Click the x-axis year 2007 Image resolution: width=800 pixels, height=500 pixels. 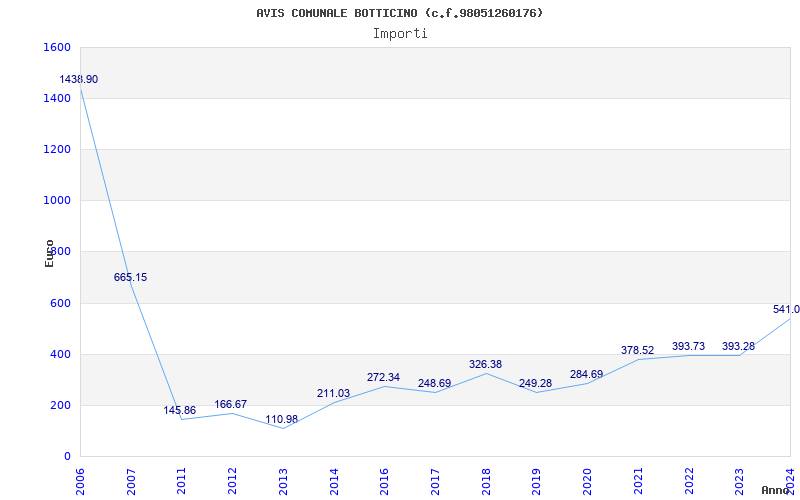click(x=131, y=482)
